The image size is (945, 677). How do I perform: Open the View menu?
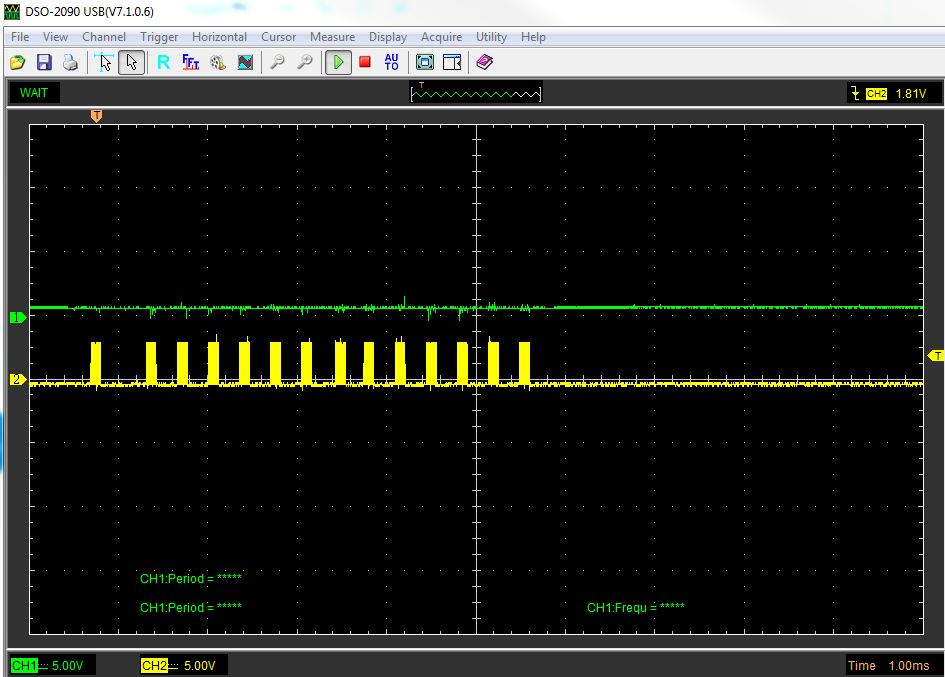(x=55, y=37)
